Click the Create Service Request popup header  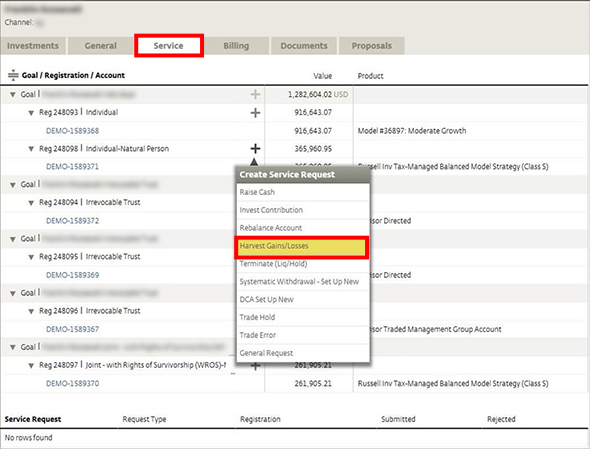(302, 175)
